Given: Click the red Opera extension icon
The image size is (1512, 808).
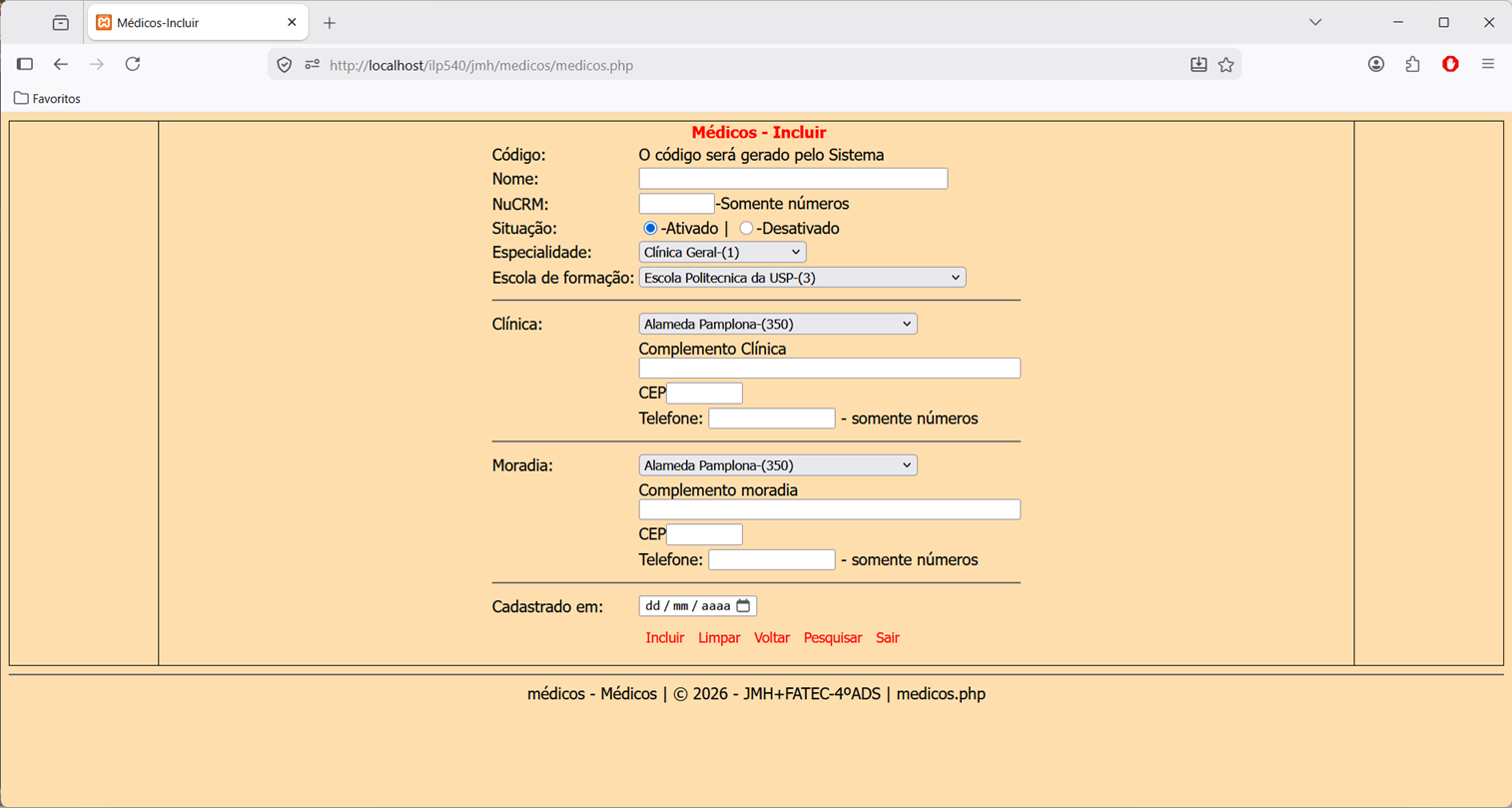Looking at the screenshot, I should coord(1451,64).
